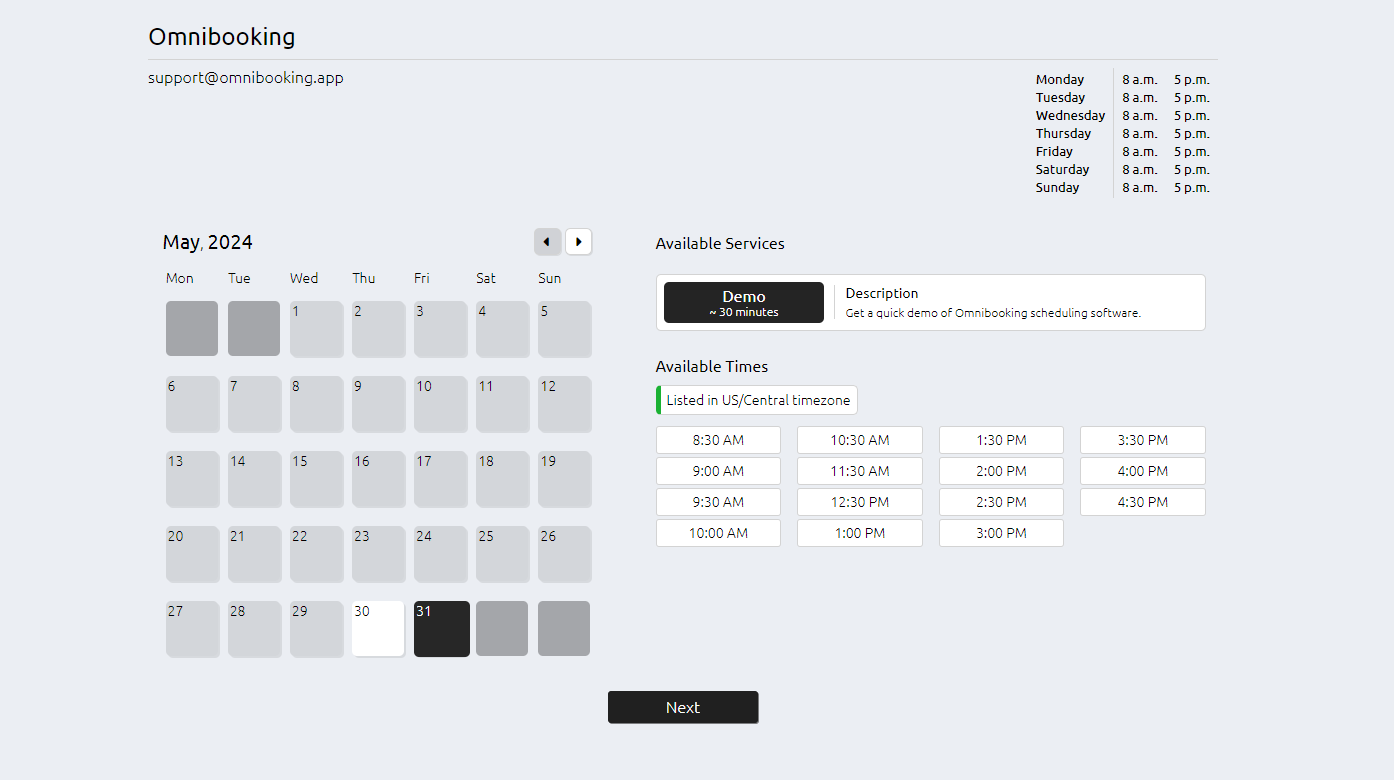This screenshot has height=780, width=1394.
Task: Select date 15 in May
Action: [316, 479]
